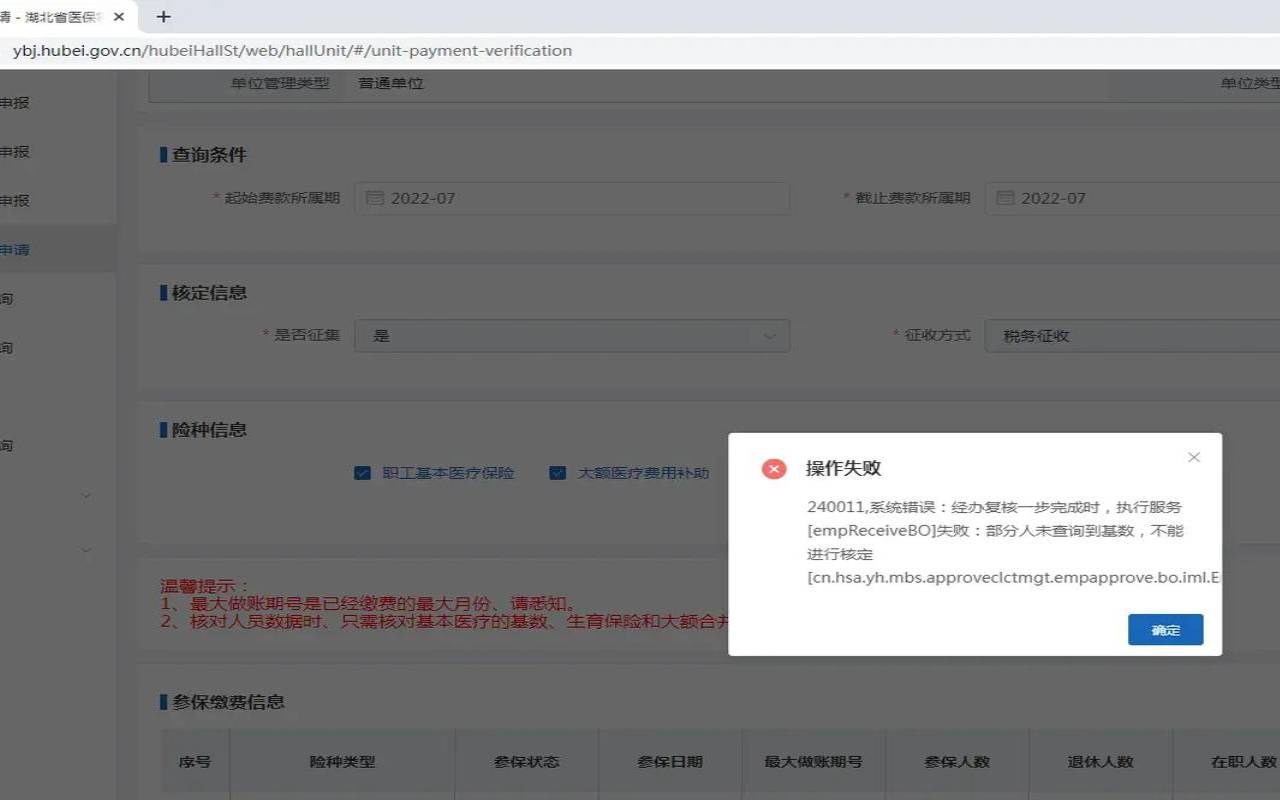Viewport: 1280px width, 800px height.
Task: Click calendar icon in 起始费款所属期 field
Action: tap(375, 198)
